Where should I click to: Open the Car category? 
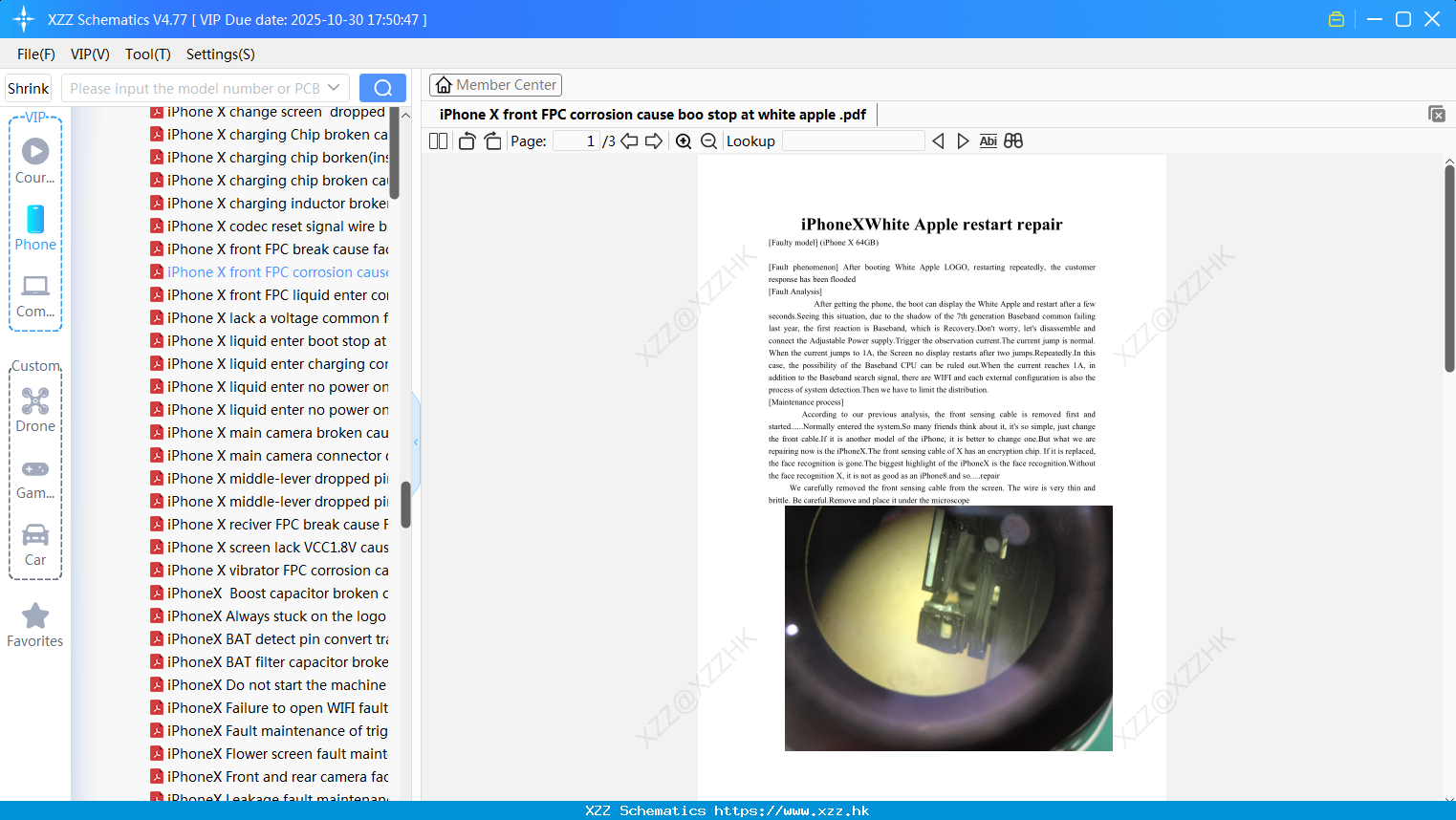[x=35, y=545]
